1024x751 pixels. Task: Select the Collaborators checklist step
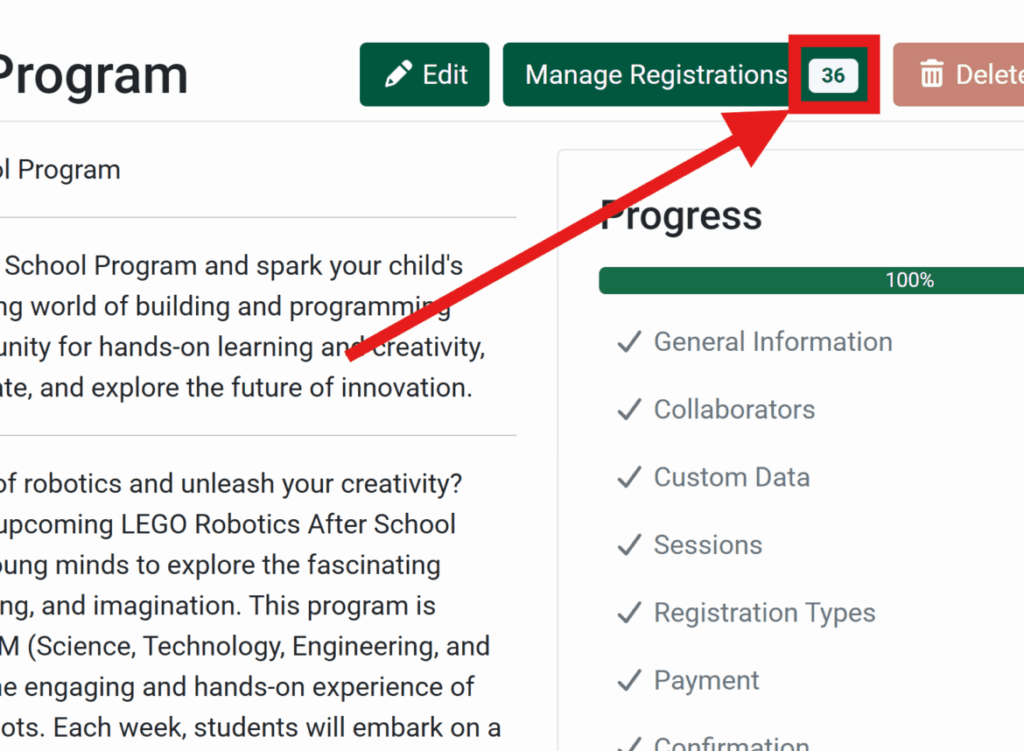coord(734,410)
